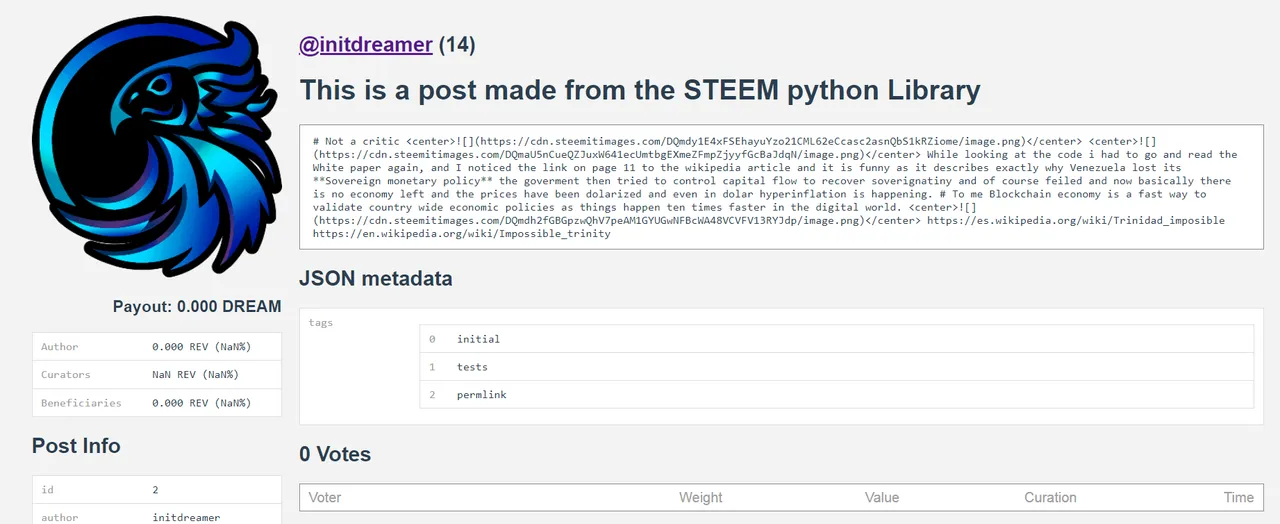Click the 'author' key in Post Info
Screen dimensions: 1280x524
click(60, 517)
